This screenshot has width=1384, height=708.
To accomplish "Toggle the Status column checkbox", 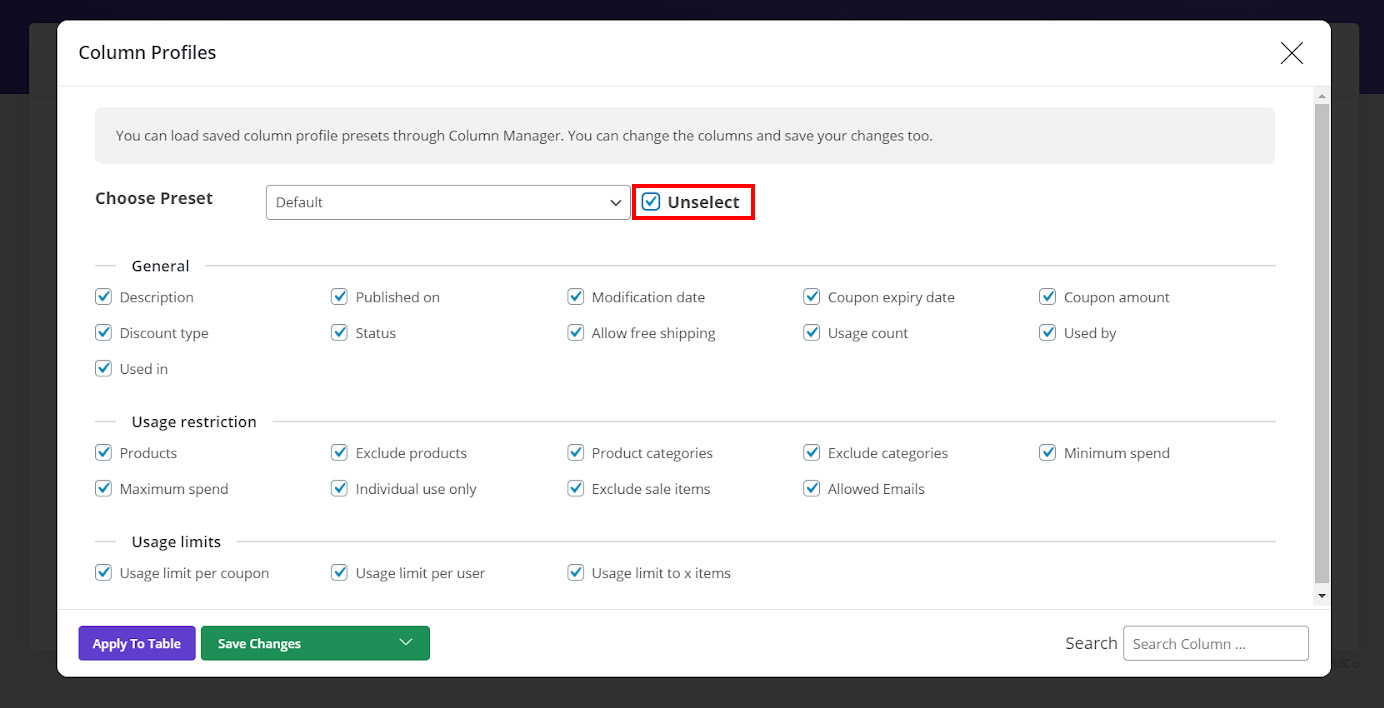I will tap(339, 333).
